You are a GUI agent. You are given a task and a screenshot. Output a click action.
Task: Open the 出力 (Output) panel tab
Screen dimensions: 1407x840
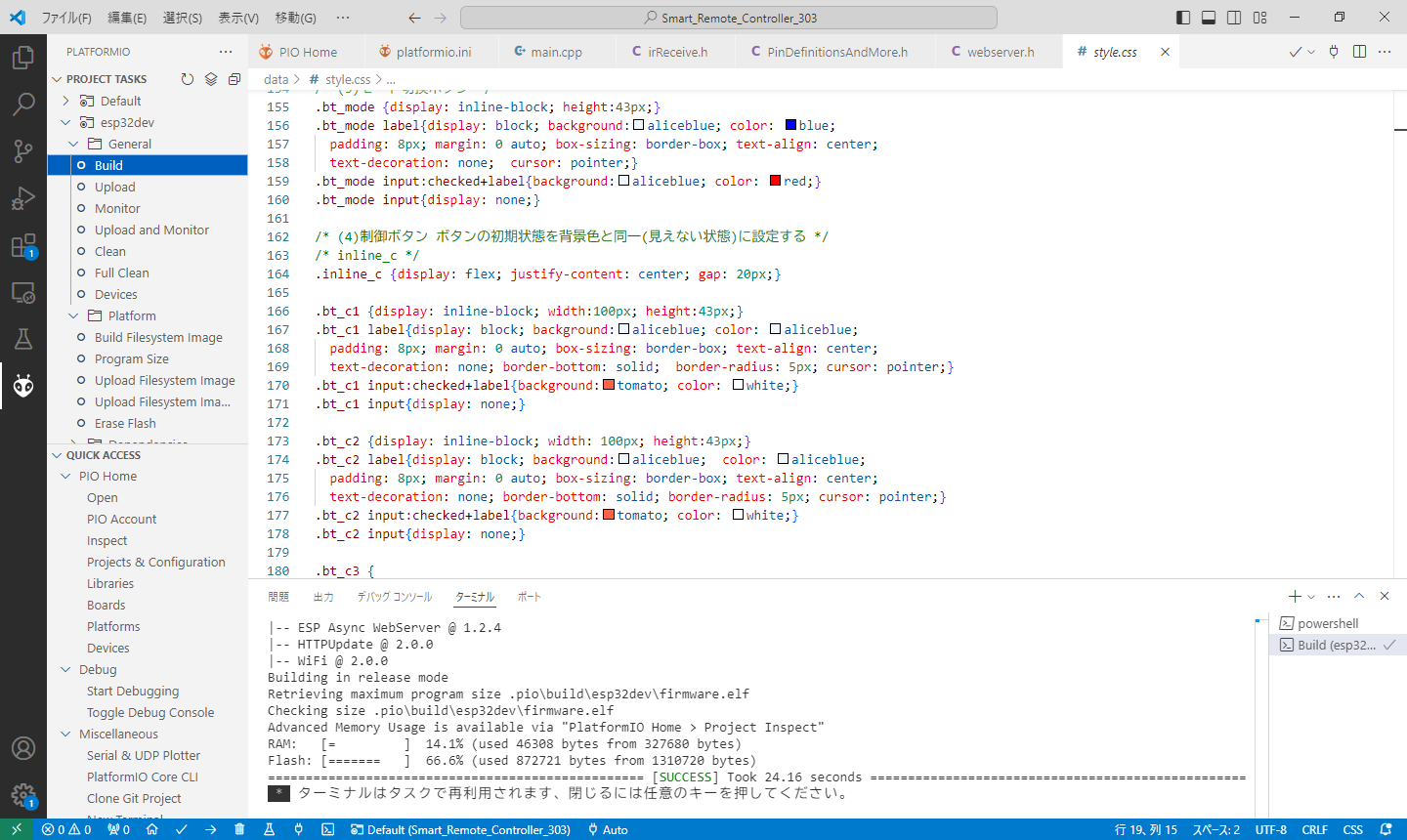[x=323, y=597]
